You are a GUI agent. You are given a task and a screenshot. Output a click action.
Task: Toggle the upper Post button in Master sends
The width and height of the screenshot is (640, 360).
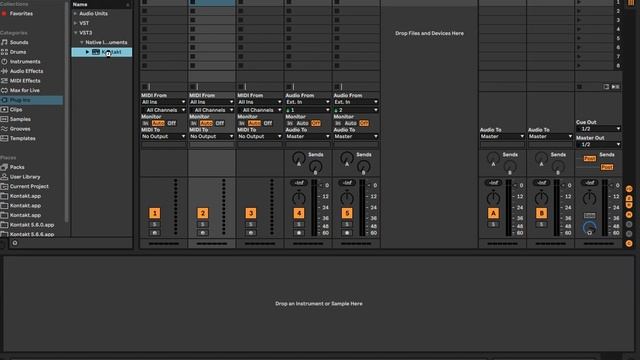click(x=589, y=158)
